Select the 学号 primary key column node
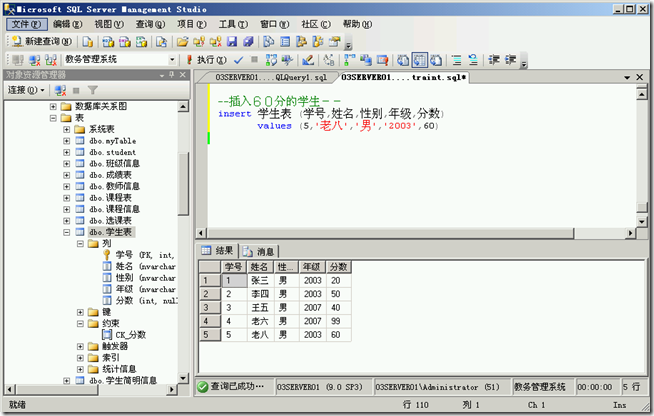This screenshot has height=416, width=654. click(144, 255)
